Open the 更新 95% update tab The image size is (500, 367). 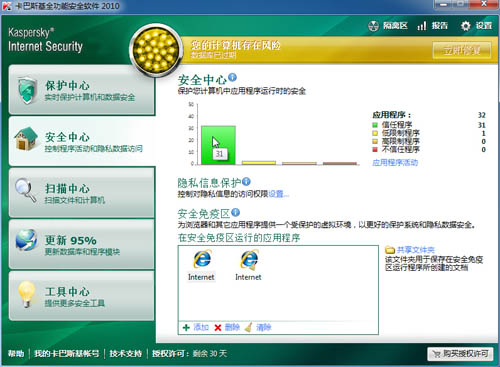[x=82, y=244]
